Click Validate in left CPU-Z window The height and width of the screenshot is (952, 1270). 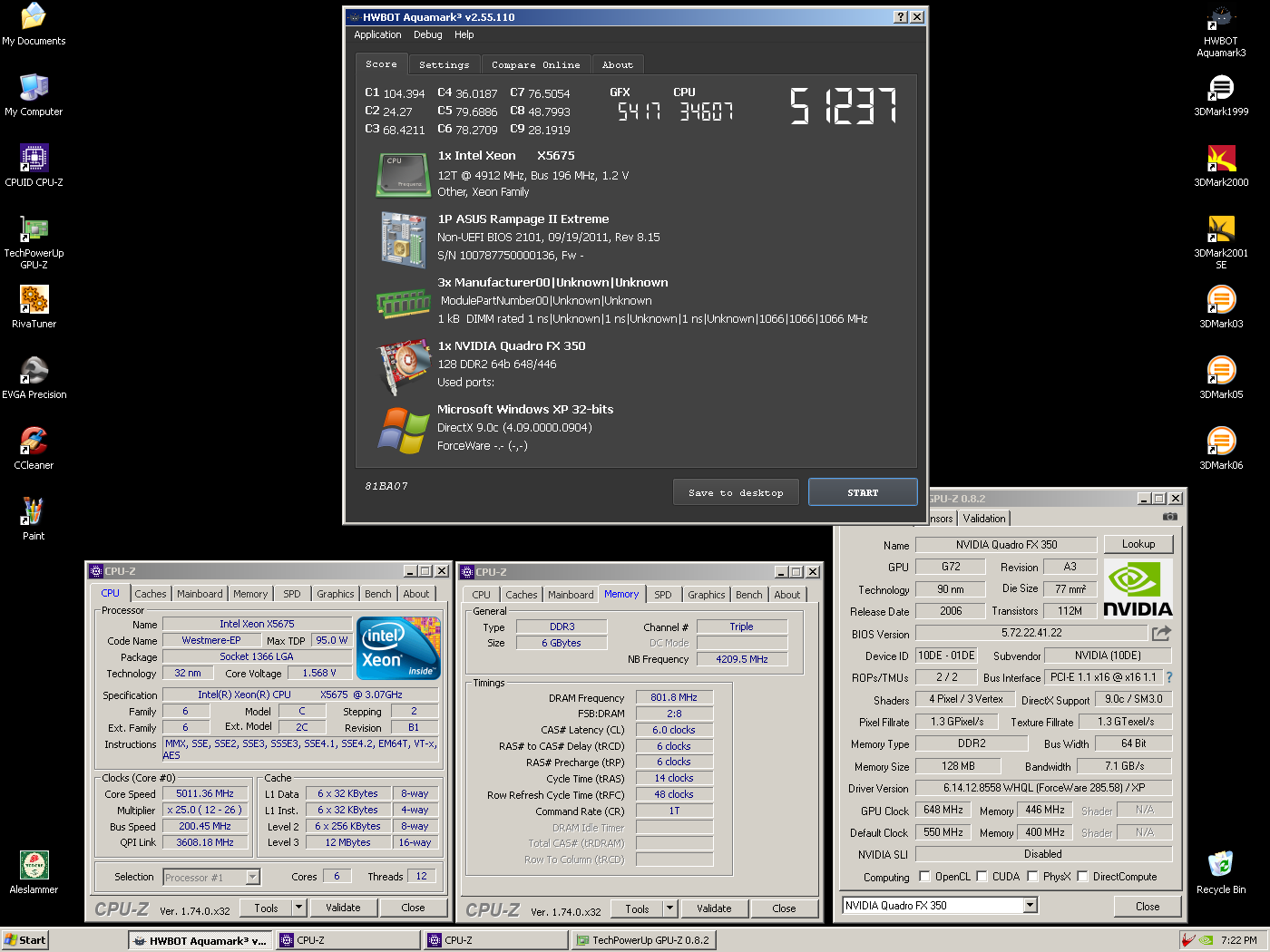(343, 908)
